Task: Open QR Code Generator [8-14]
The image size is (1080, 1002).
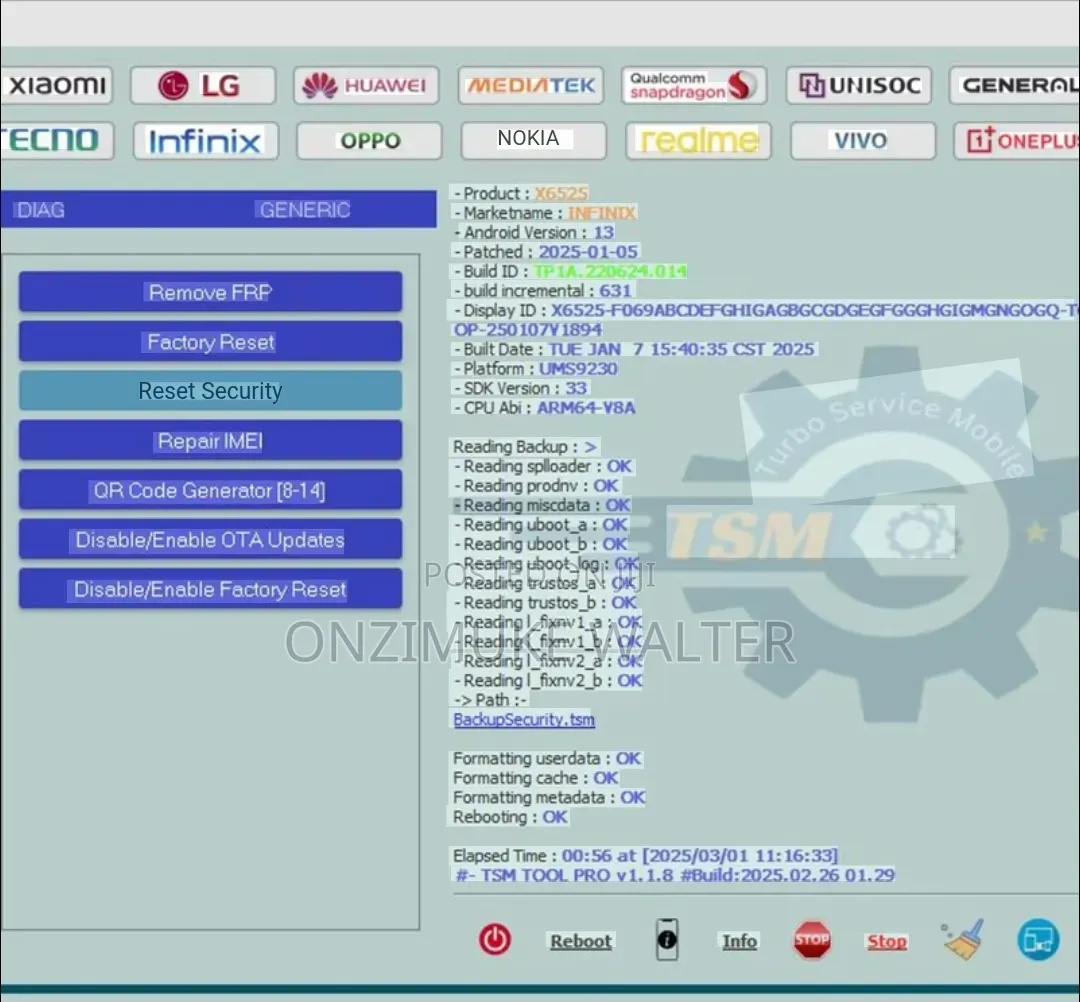Action: tap(211, 490)
